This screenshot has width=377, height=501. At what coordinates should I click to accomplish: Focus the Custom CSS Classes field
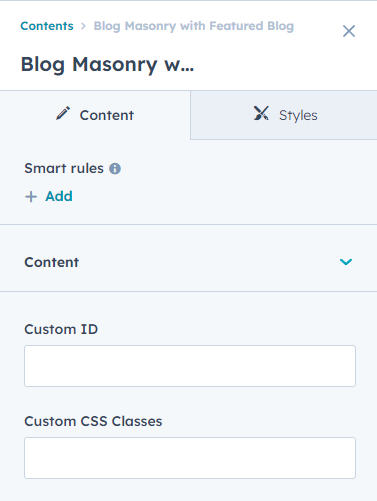[x=190, y=458]
